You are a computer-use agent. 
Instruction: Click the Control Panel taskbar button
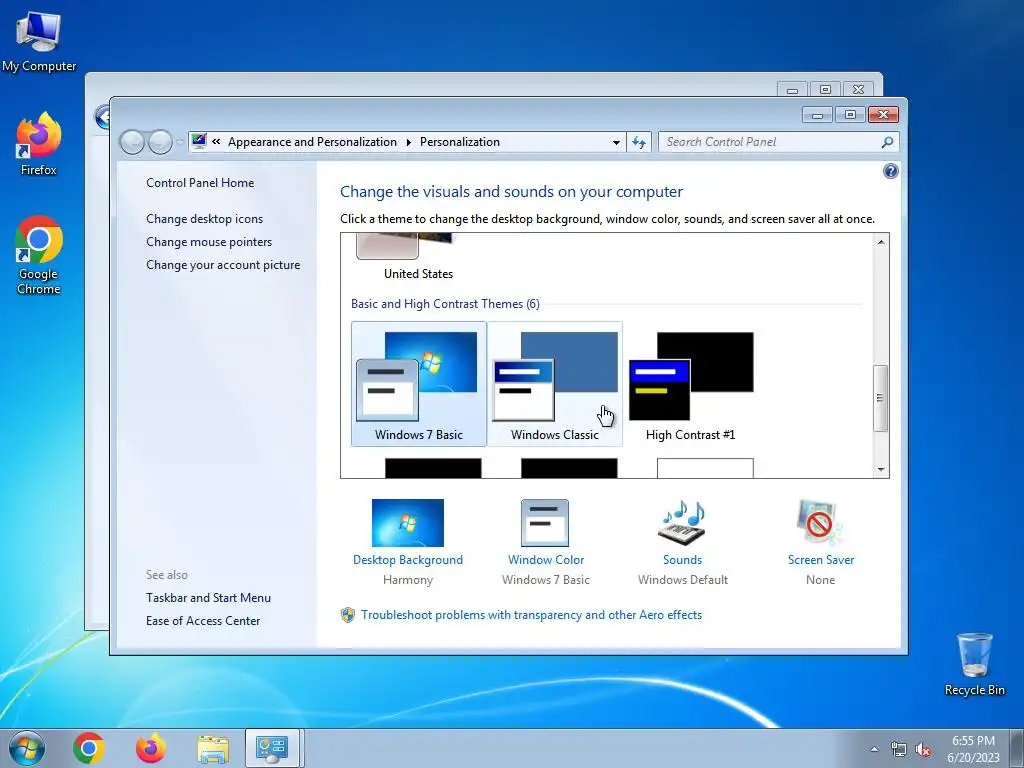pos(272,748)
